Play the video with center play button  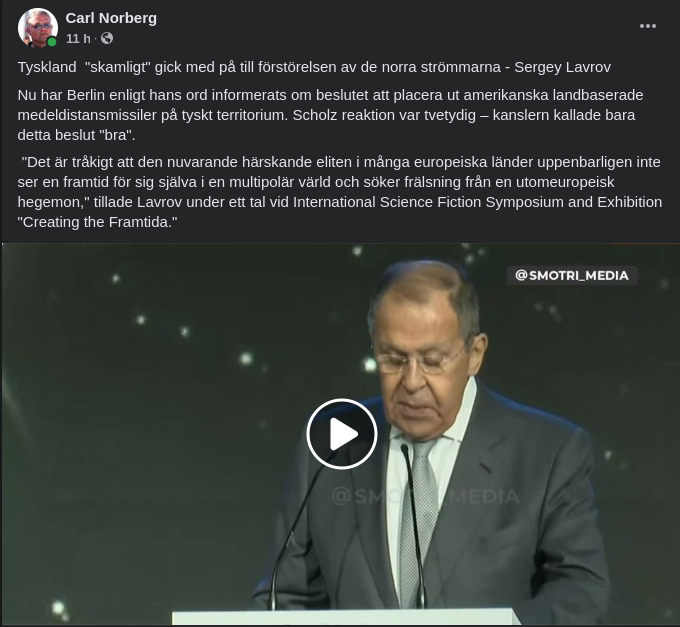[x=342, y=434]
